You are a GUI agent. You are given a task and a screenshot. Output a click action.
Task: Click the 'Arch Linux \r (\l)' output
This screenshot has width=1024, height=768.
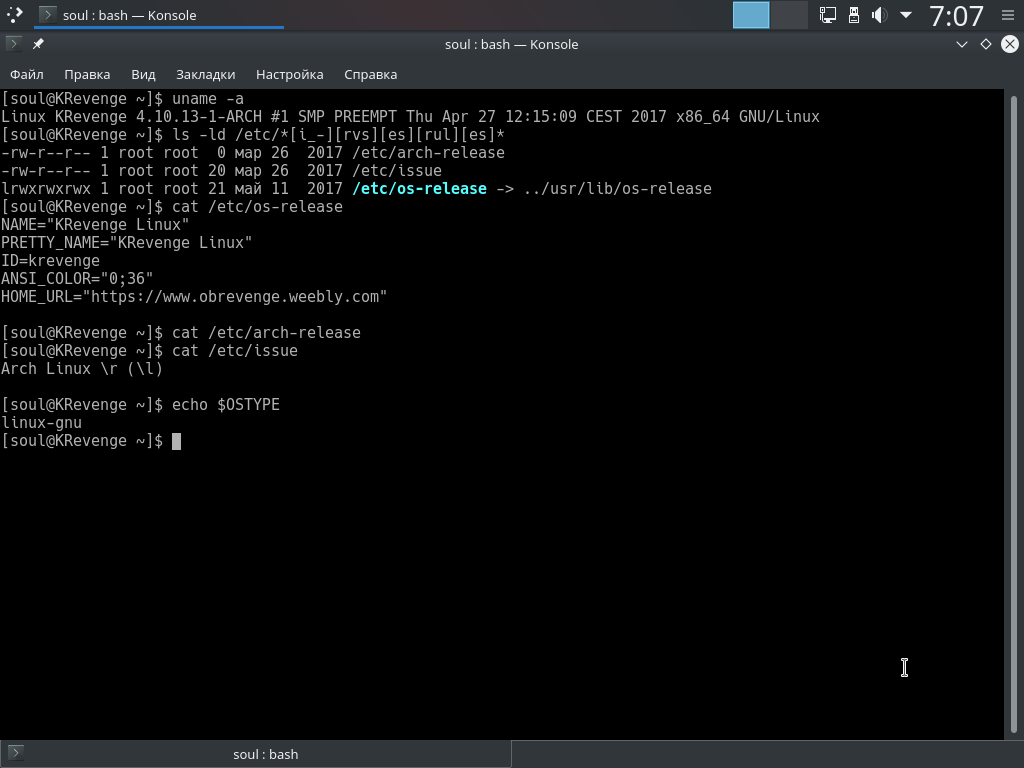pos(82,368)
